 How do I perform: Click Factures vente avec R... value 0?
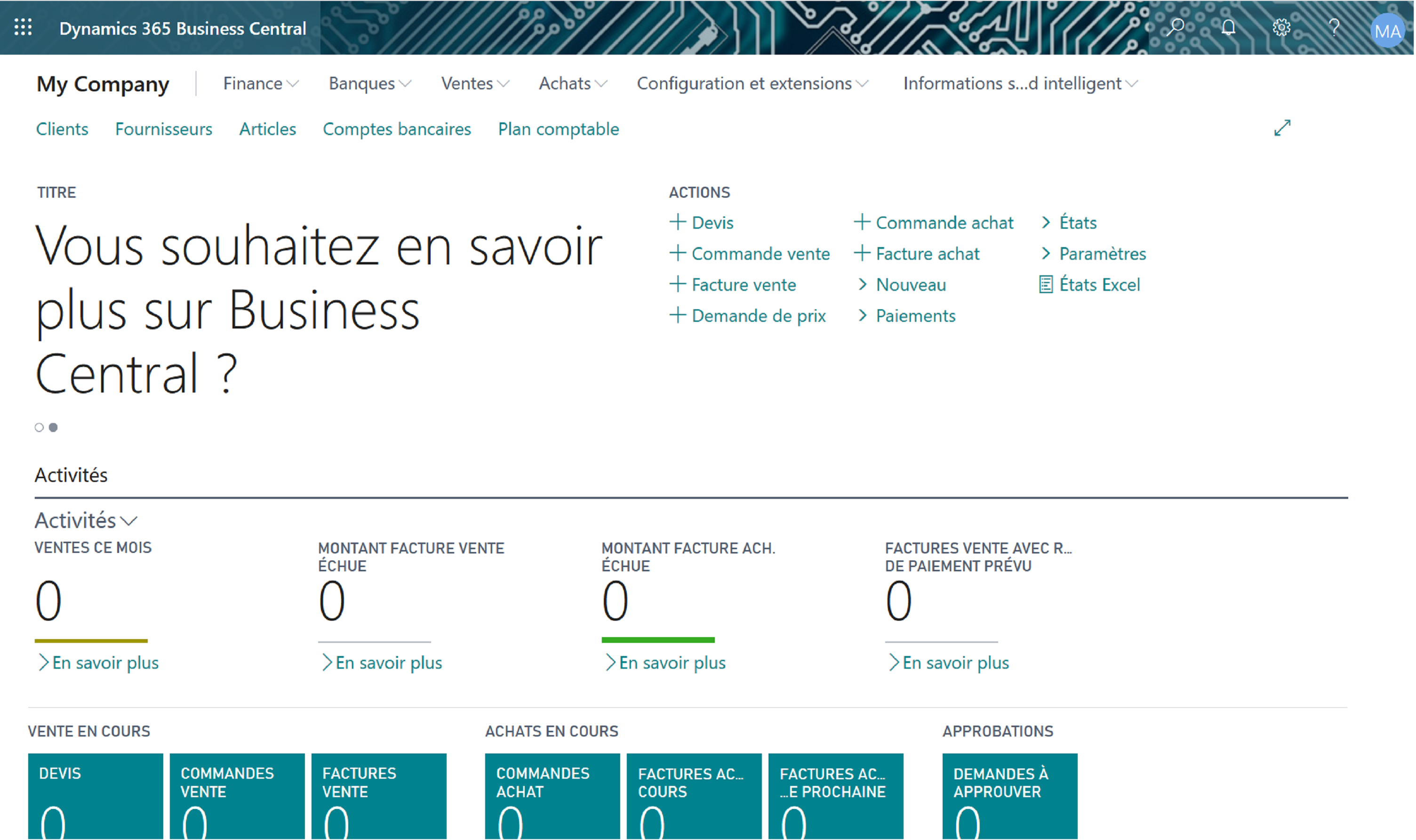899,601
